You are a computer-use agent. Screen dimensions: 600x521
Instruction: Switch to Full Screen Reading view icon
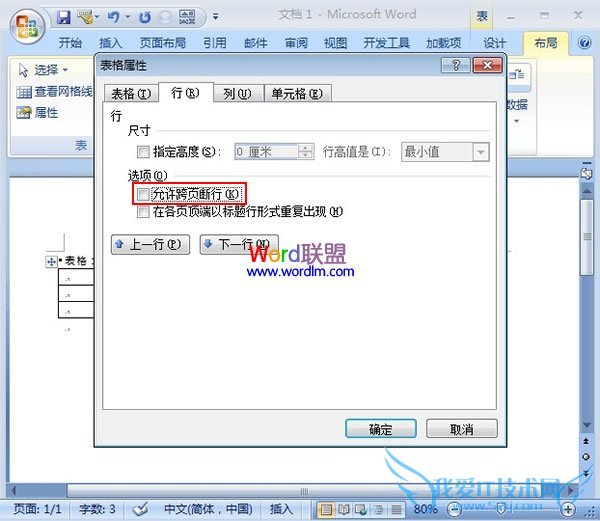pos(343,509)
